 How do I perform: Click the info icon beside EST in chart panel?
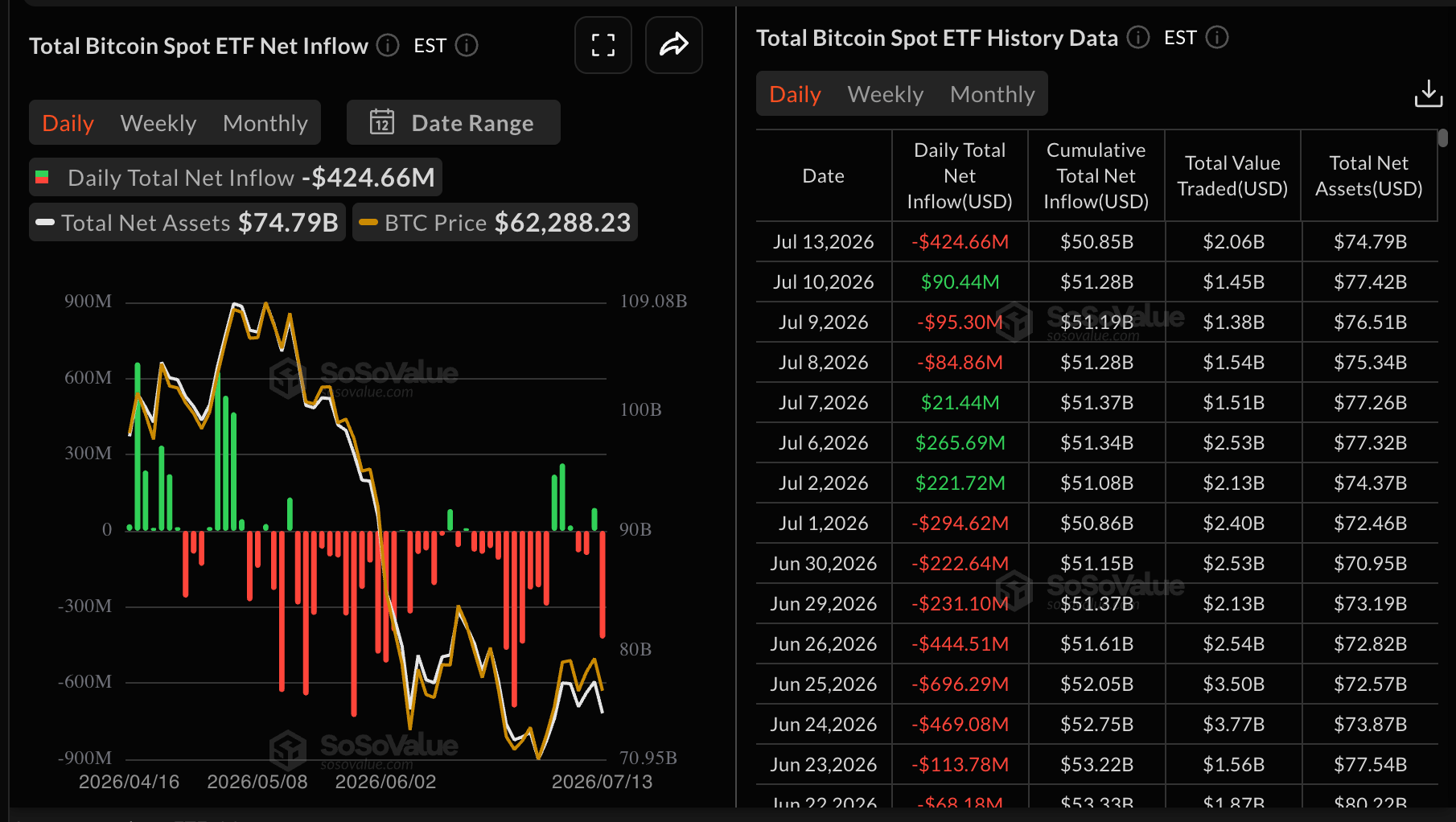pyautogui.click(x=467, y=46)
